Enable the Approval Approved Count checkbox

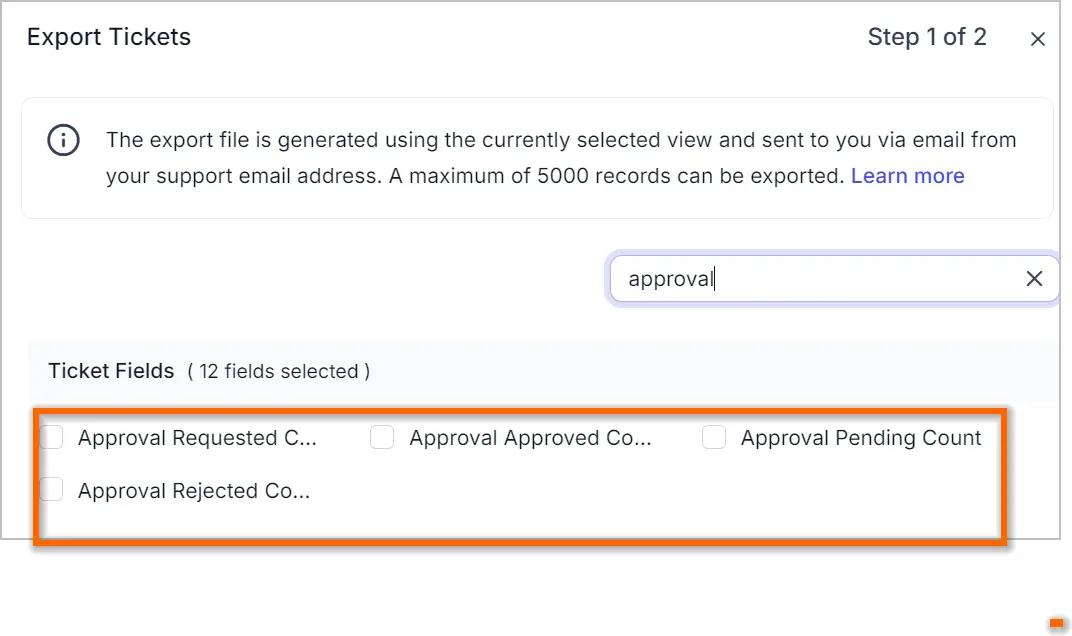(382, 437)
